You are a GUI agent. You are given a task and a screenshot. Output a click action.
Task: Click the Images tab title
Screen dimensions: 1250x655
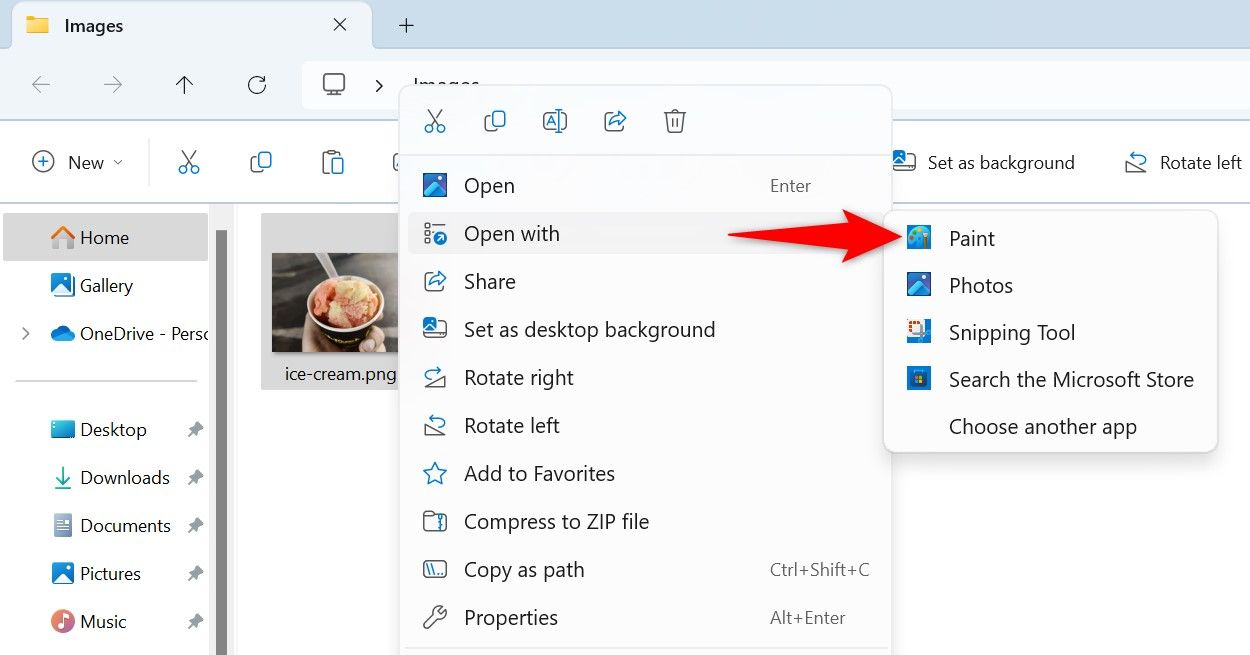[x=94, y=26]
